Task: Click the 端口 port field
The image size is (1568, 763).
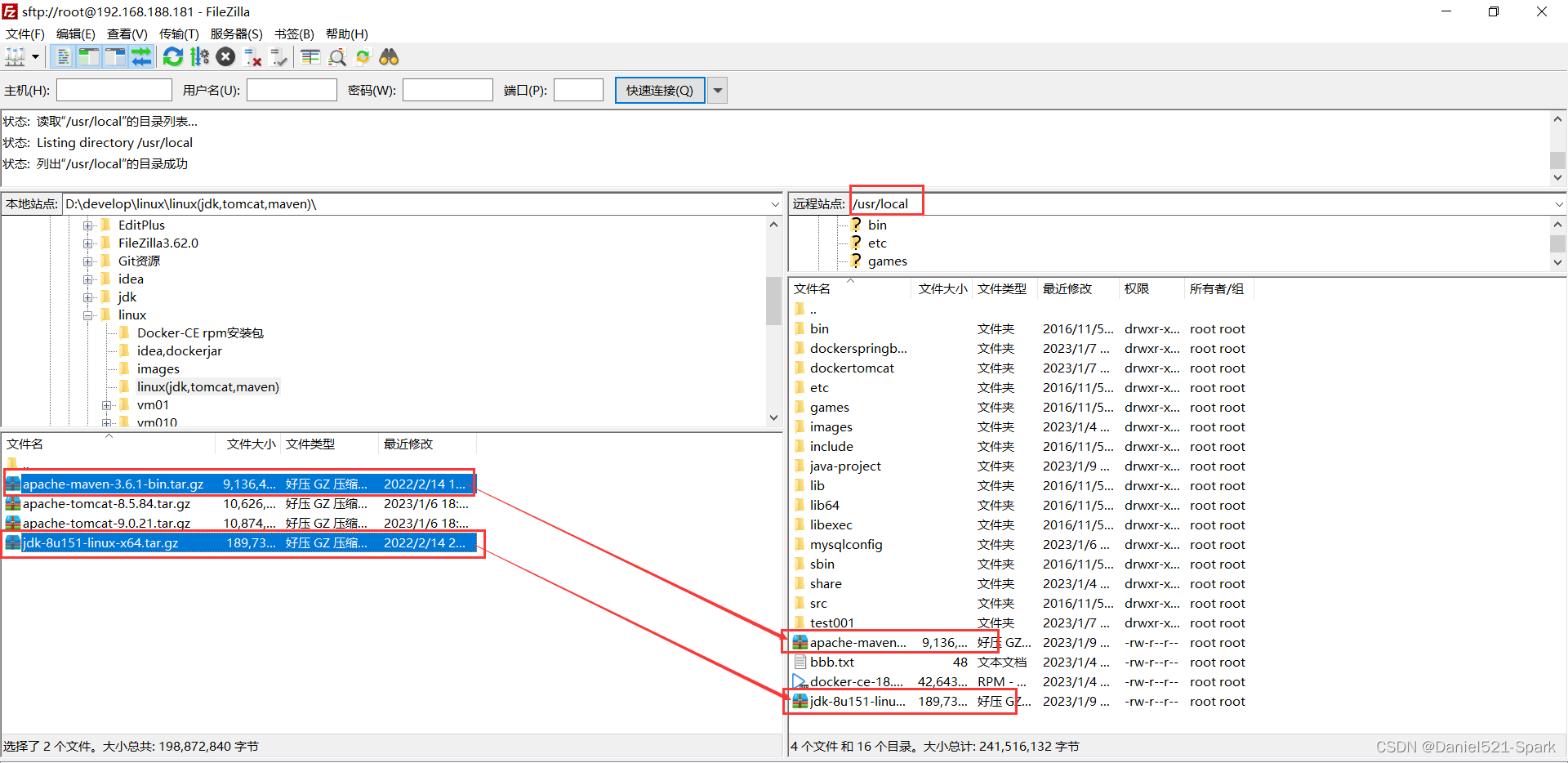Action: point(578,90)
